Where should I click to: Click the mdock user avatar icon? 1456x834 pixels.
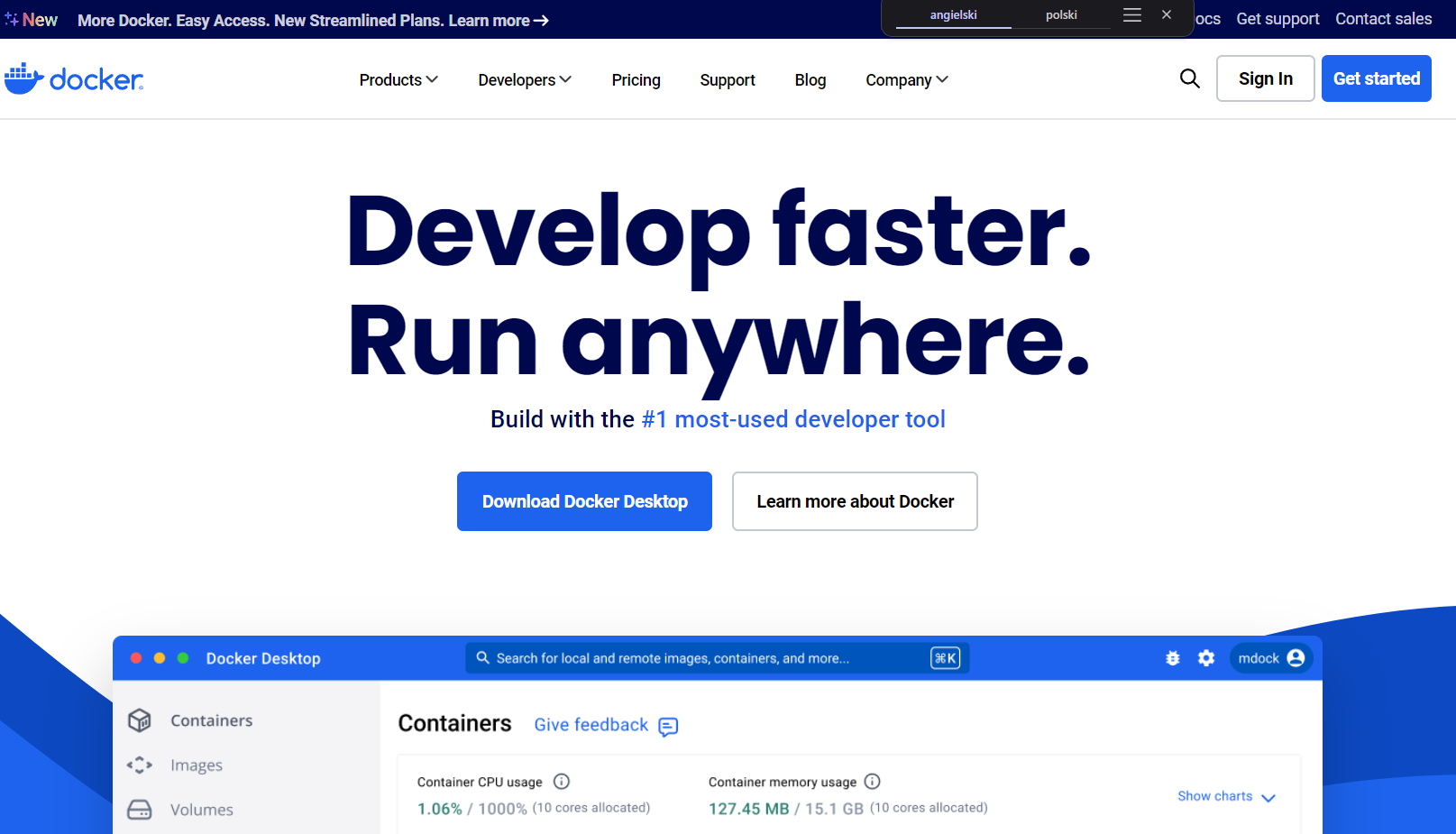click(x=1296, y=658)
